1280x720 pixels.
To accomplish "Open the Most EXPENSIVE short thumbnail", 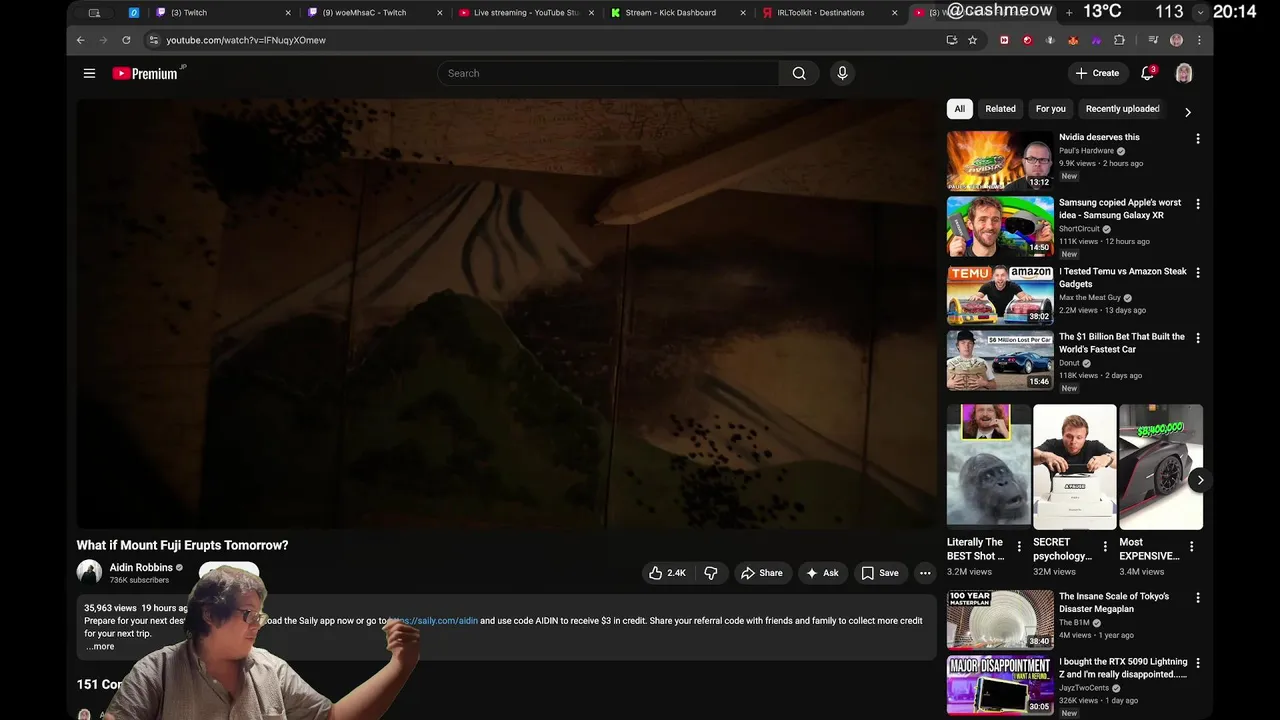I will coord(1161,466).
